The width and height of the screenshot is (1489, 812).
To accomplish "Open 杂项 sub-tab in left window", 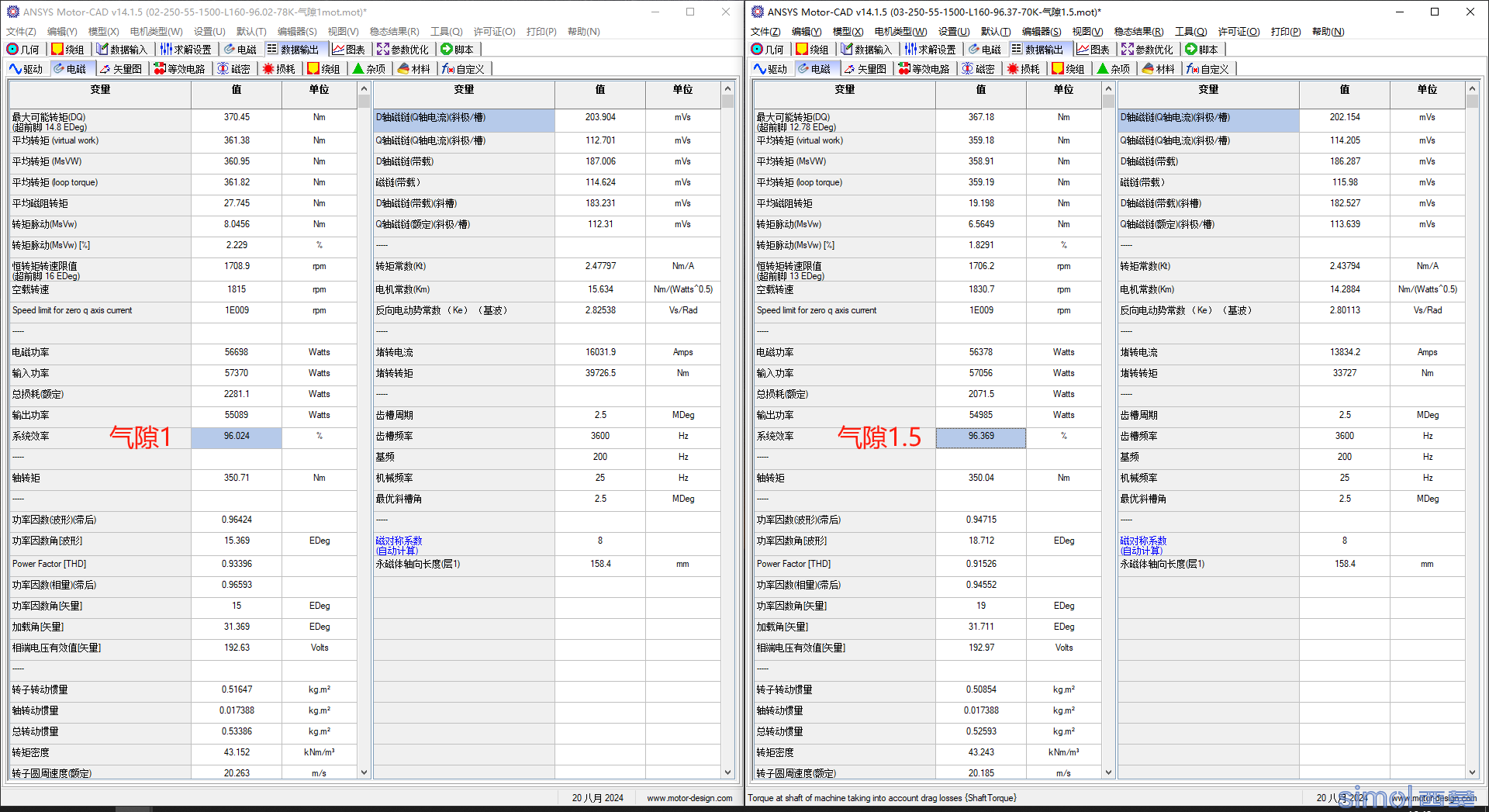I will tap(369, 68).
